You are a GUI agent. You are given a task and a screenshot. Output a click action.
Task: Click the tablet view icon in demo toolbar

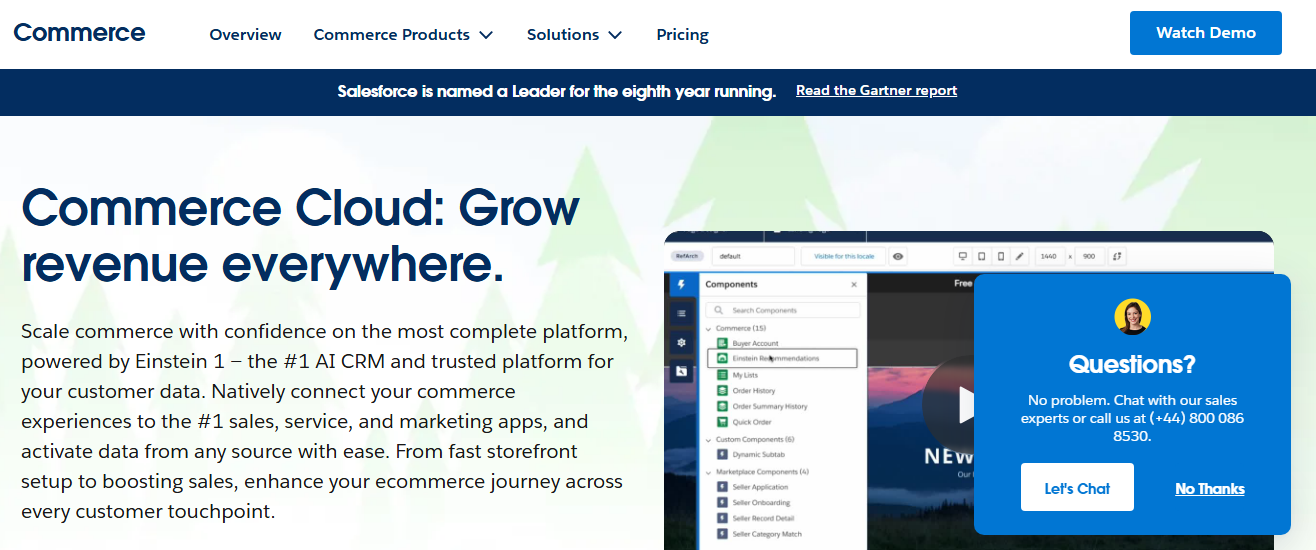click(981, 256)
